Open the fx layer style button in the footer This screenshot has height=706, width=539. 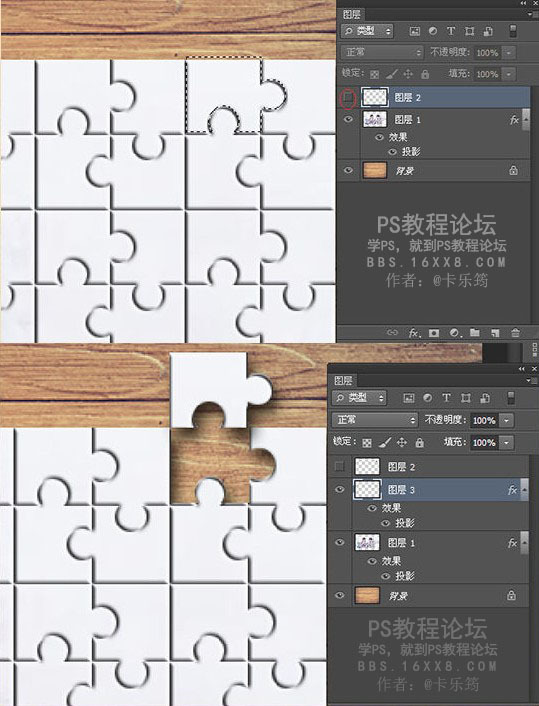(x=414, y=333)
